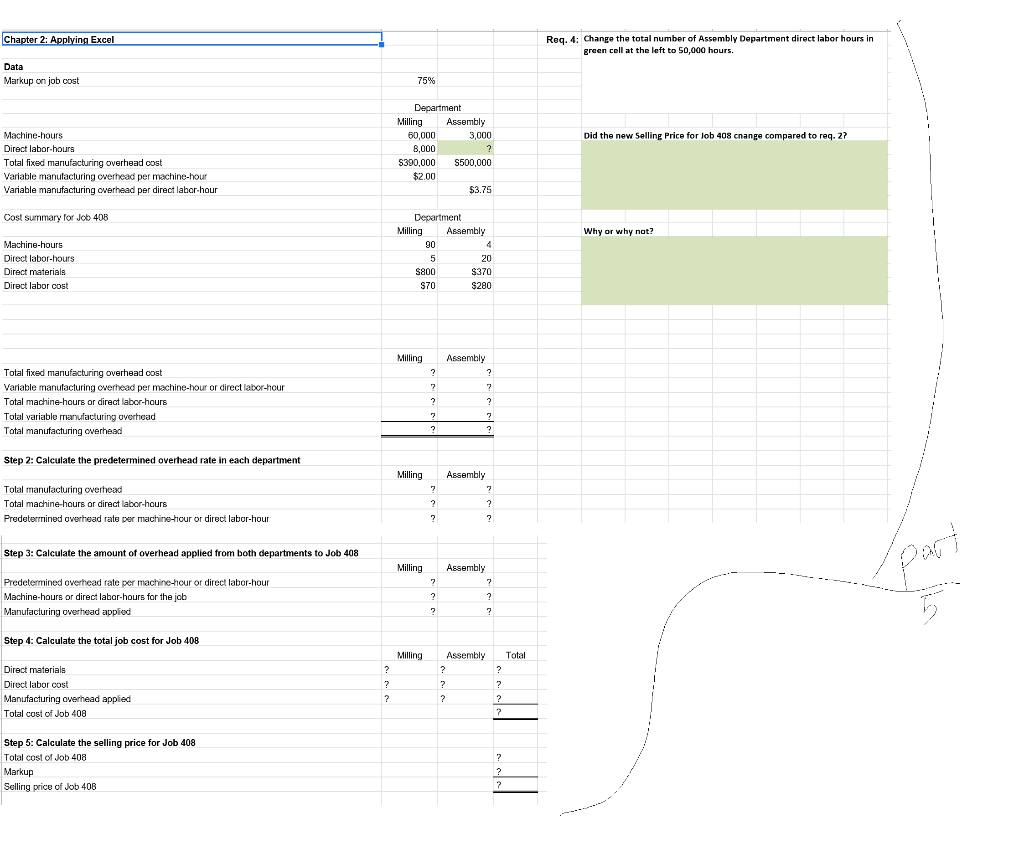Click the "Total" column header in Step 4
Image resolution: width=1024 pixels, height=859 pixels.
[515, 655]
